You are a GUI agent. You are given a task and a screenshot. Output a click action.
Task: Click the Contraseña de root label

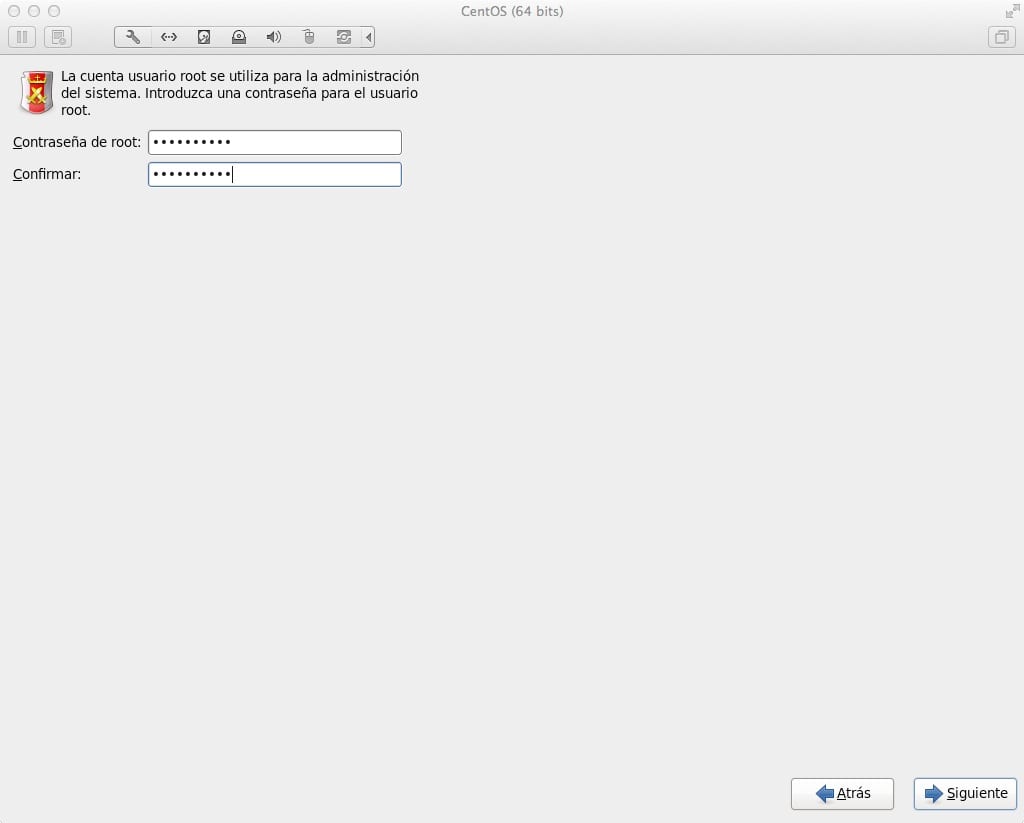coord(77,142)
